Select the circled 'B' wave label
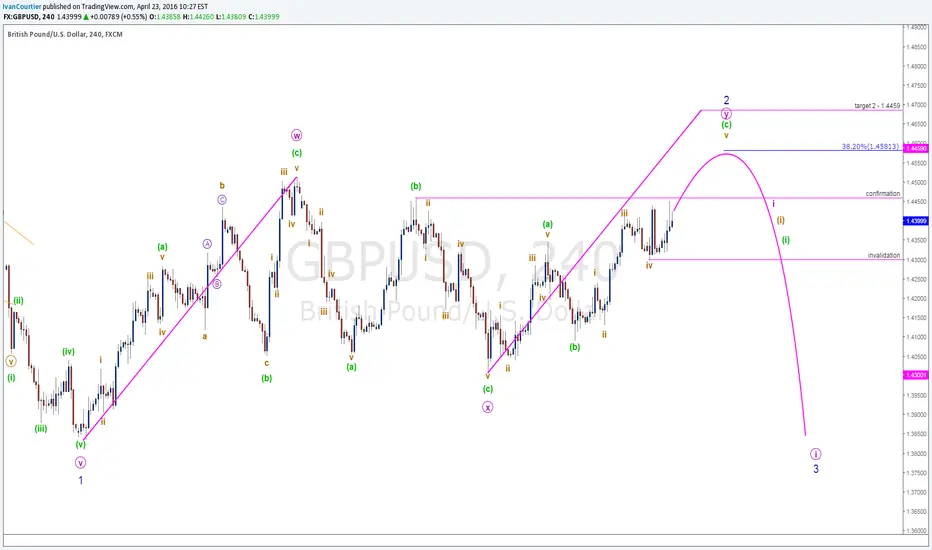932x550 pixels. [217, 284]
